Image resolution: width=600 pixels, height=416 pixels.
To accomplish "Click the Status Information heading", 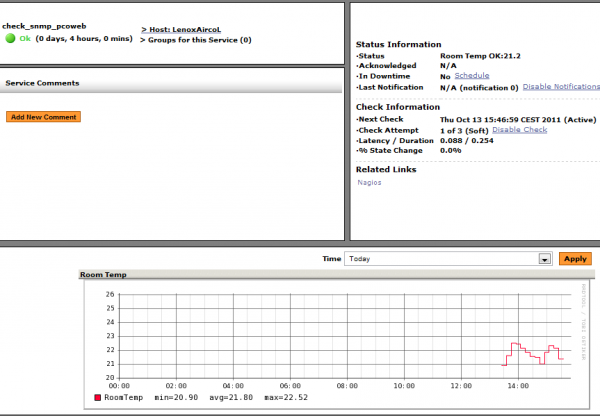I will [x=398, y=44].
